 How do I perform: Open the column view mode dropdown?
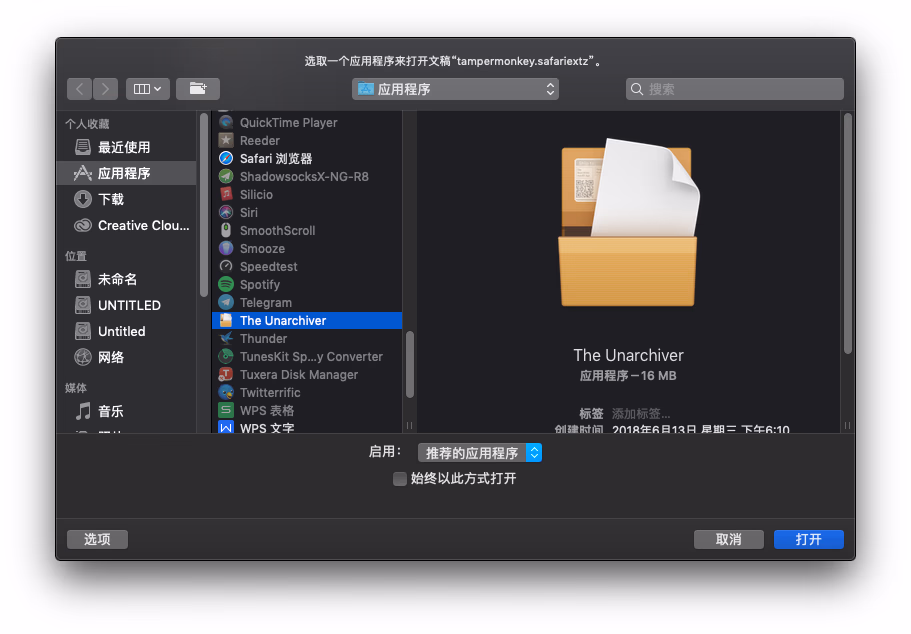(148, 89)
